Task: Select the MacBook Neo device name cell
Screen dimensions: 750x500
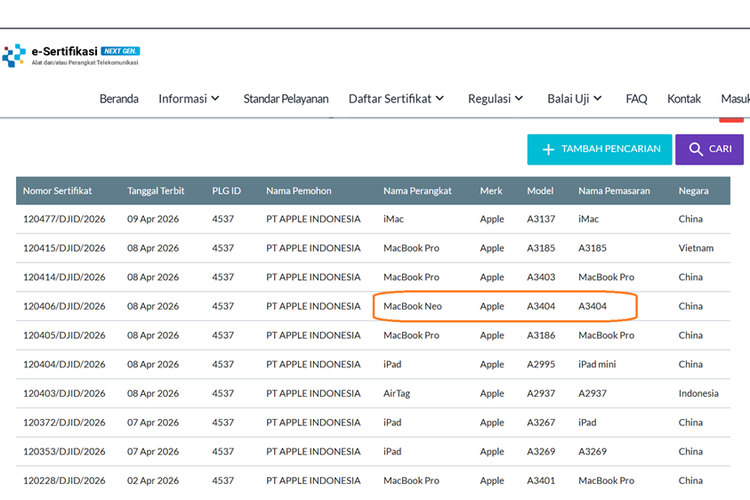Action: pos(413,306)
